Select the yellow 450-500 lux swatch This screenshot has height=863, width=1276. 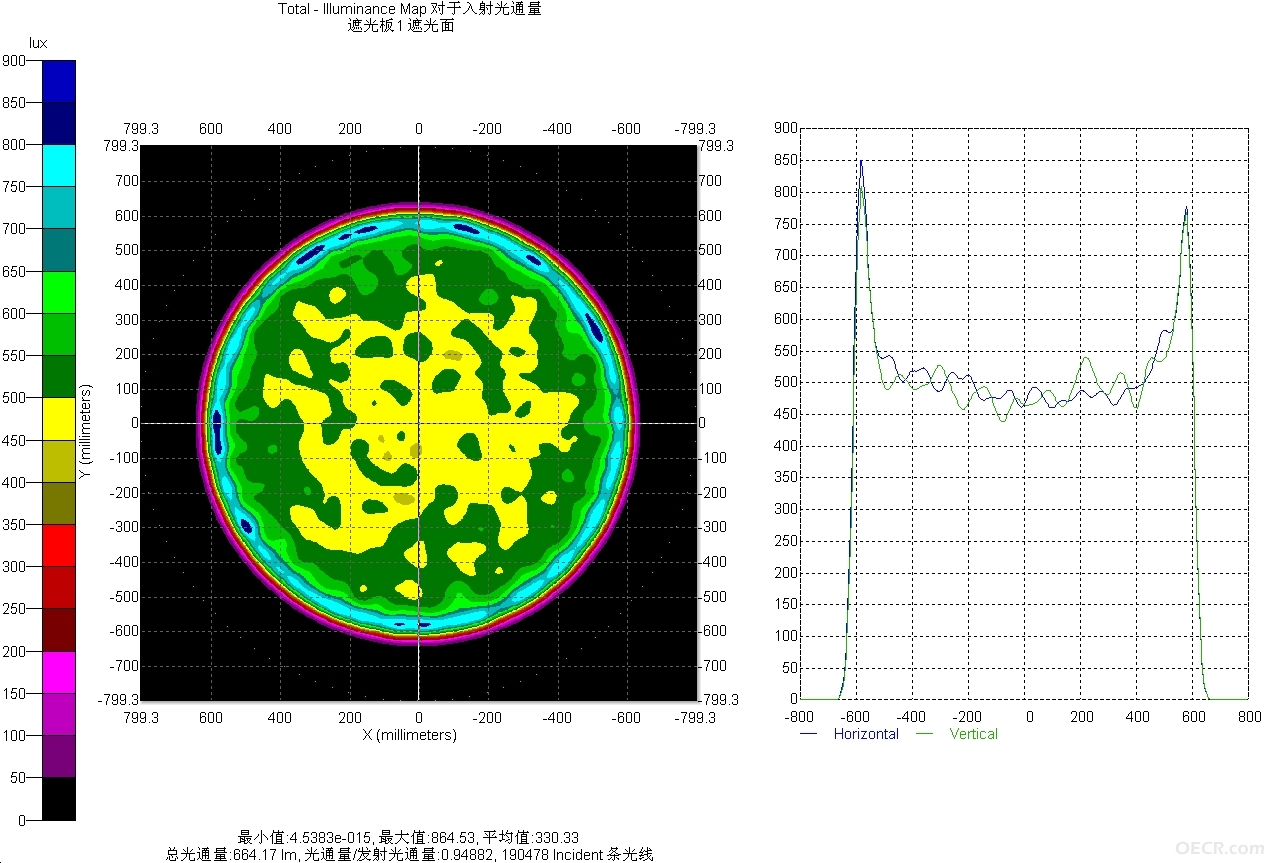coord(59,418)
